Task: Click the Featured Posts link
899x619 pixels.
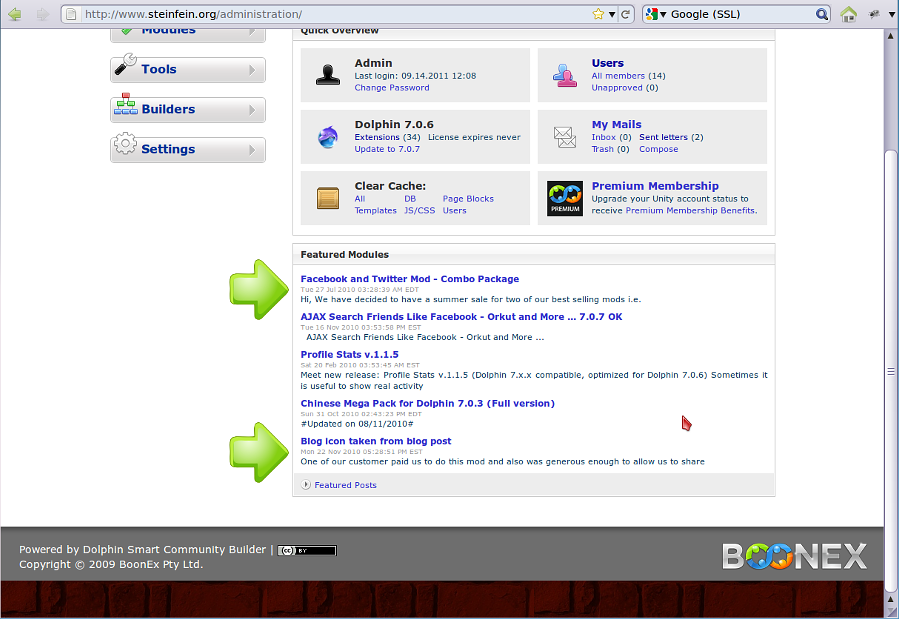Action: pos(345,485)
